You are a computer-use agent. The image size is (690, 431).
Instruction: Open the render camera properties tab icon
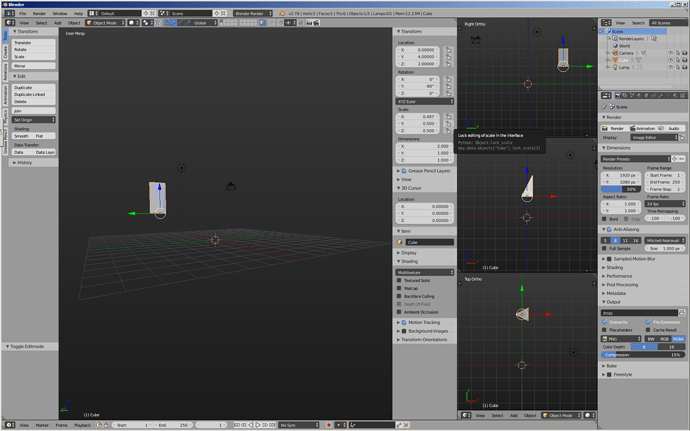pos(618,96)
